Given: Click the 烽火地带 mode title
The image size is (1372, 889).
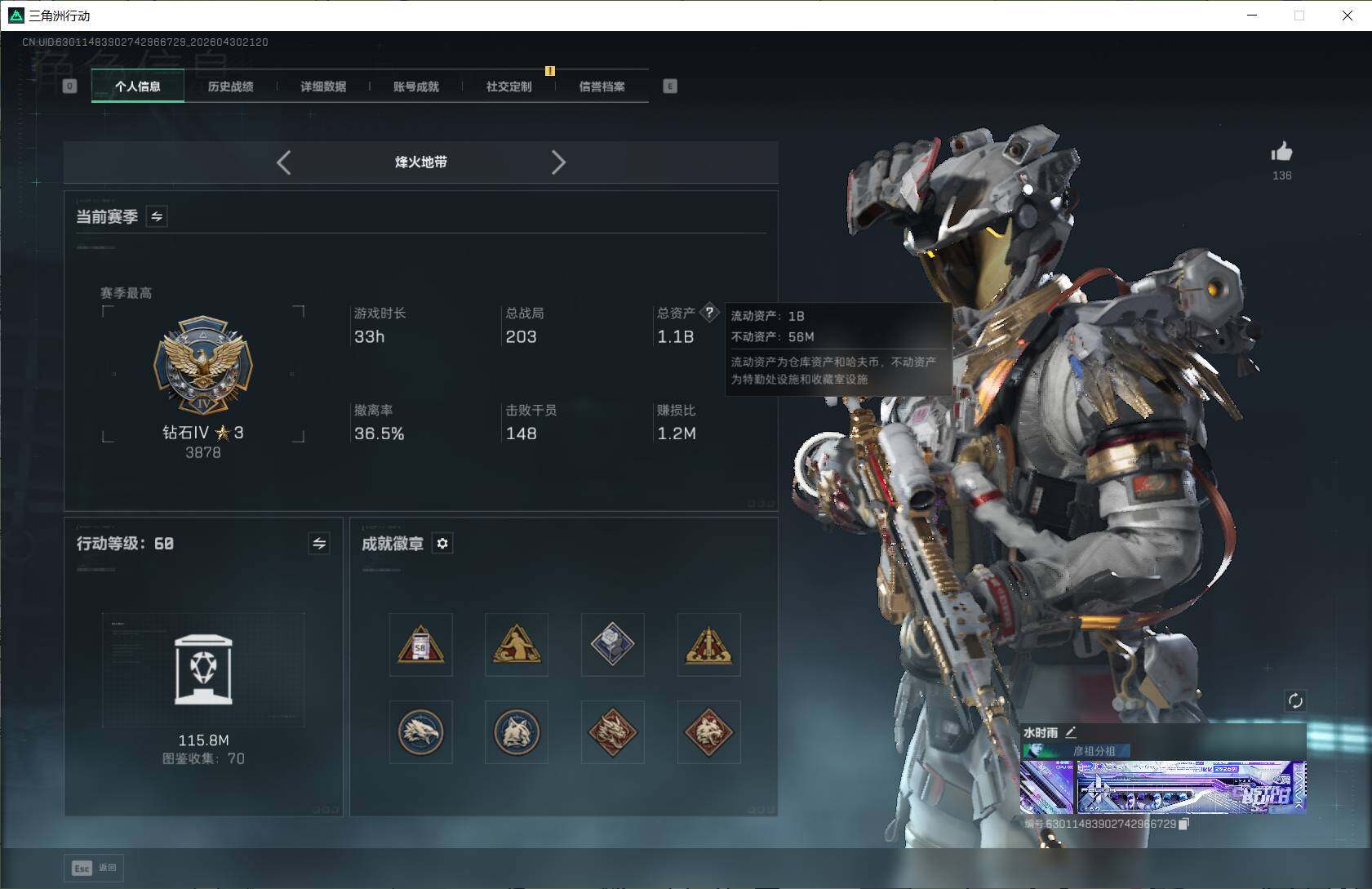Looking at the screenshot, I should point(421,162).
